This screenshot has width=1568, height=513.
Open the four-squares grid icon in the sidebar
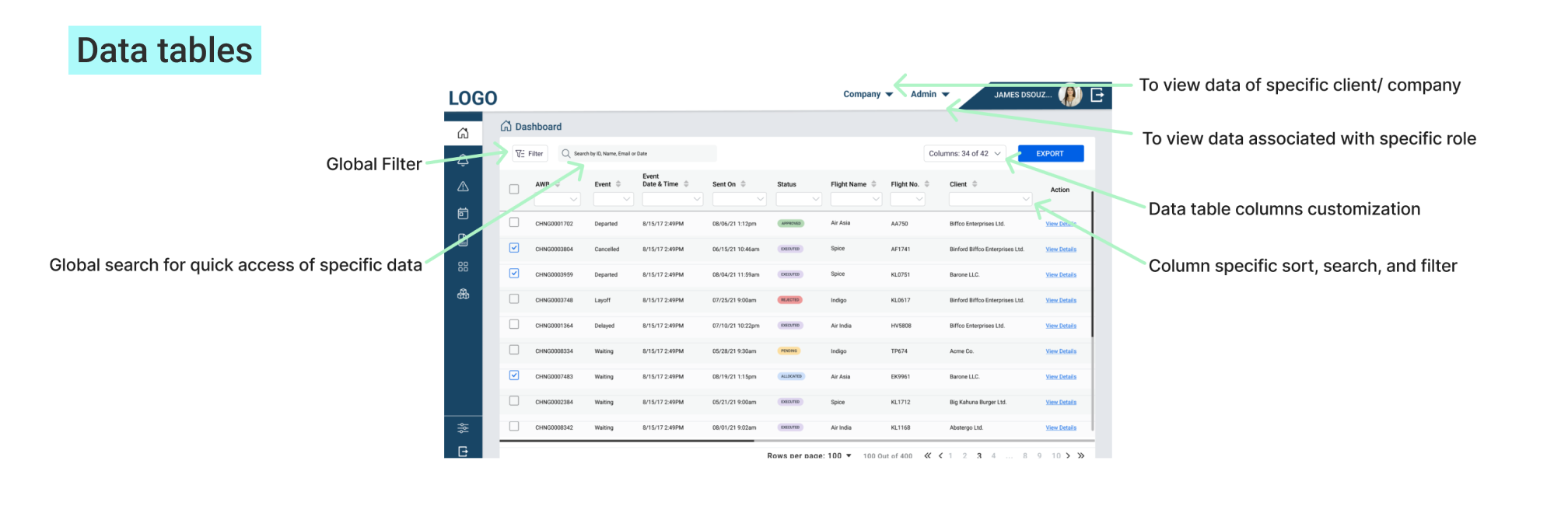click(463, 267)
